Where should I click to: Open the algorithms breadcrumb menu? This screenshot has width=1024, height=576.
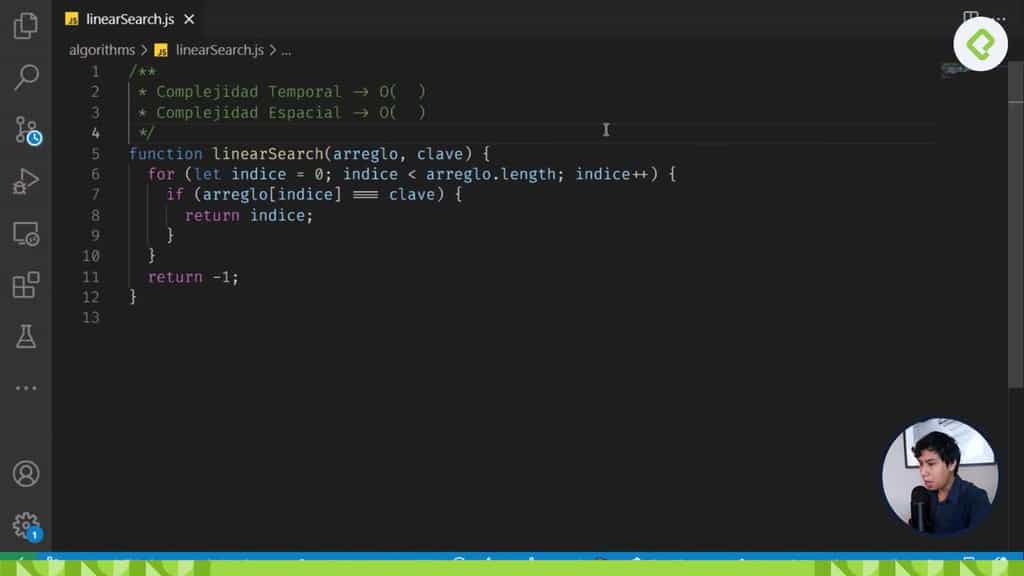point(101,49)
